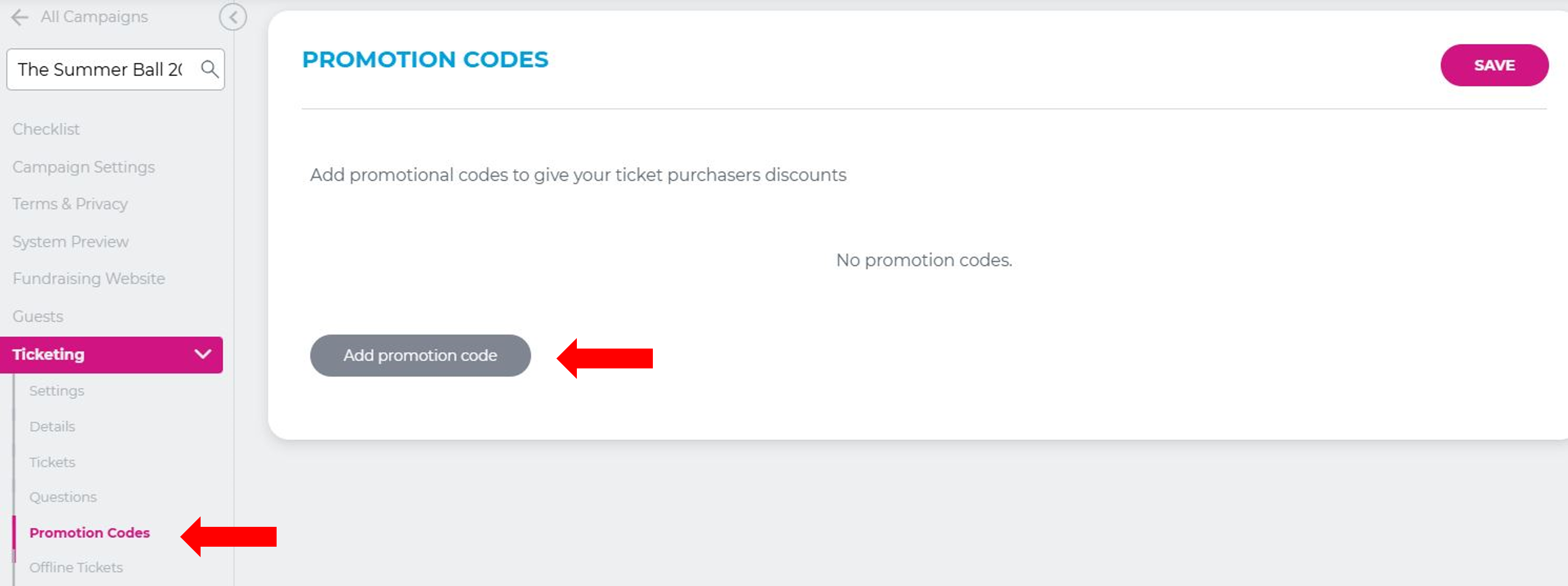This screenshot has width=1568, height=586.
Task: Select the Ticketing menu header
Action: [49, 354]
